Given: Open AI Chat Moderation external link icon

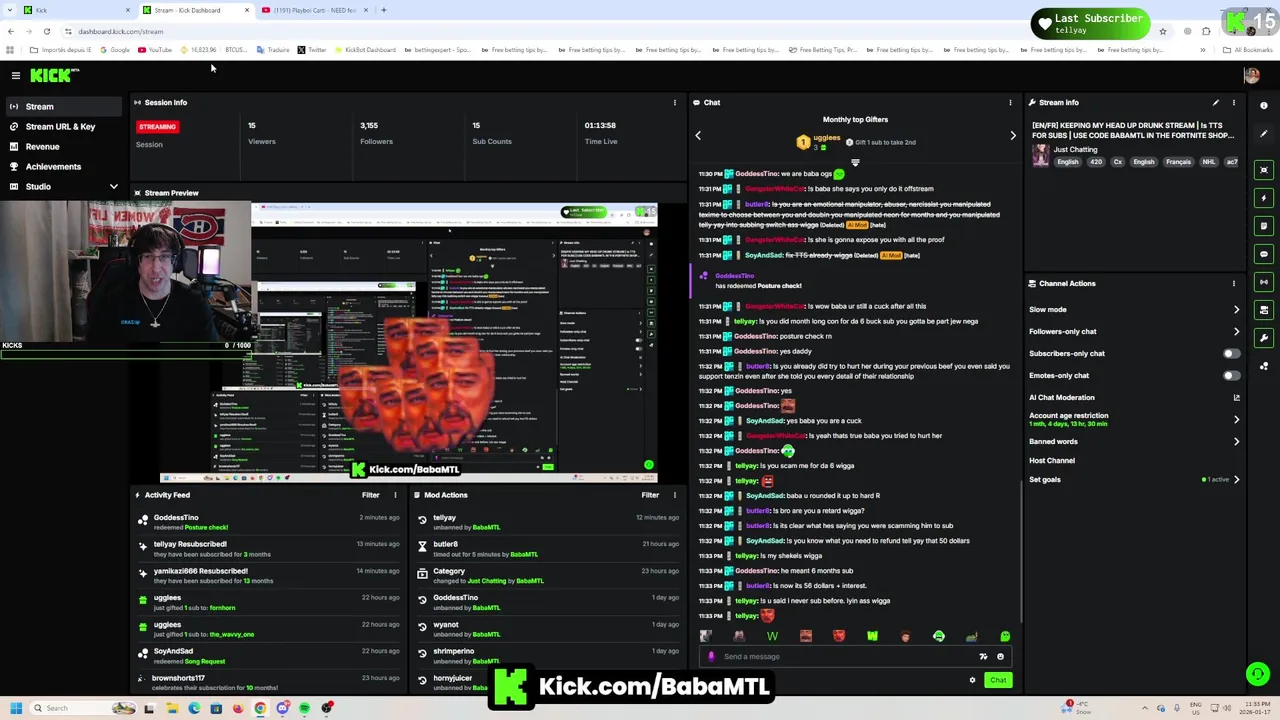Looking at the screenshot, I should pyautogui.click(x=1236, y=397).
